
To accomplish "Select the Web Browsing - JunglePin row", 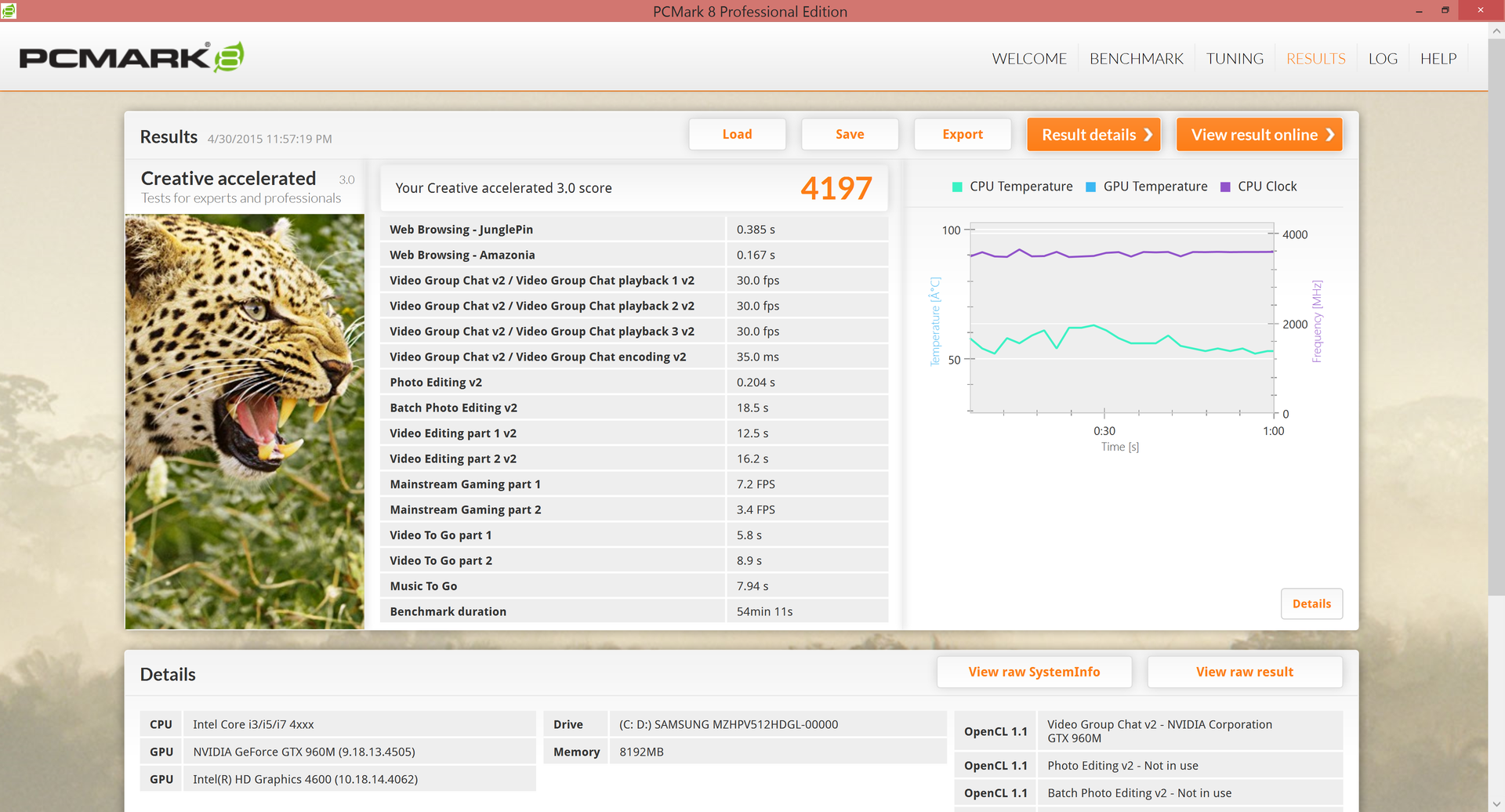I will pyautogui.click(x=634, y=229).
